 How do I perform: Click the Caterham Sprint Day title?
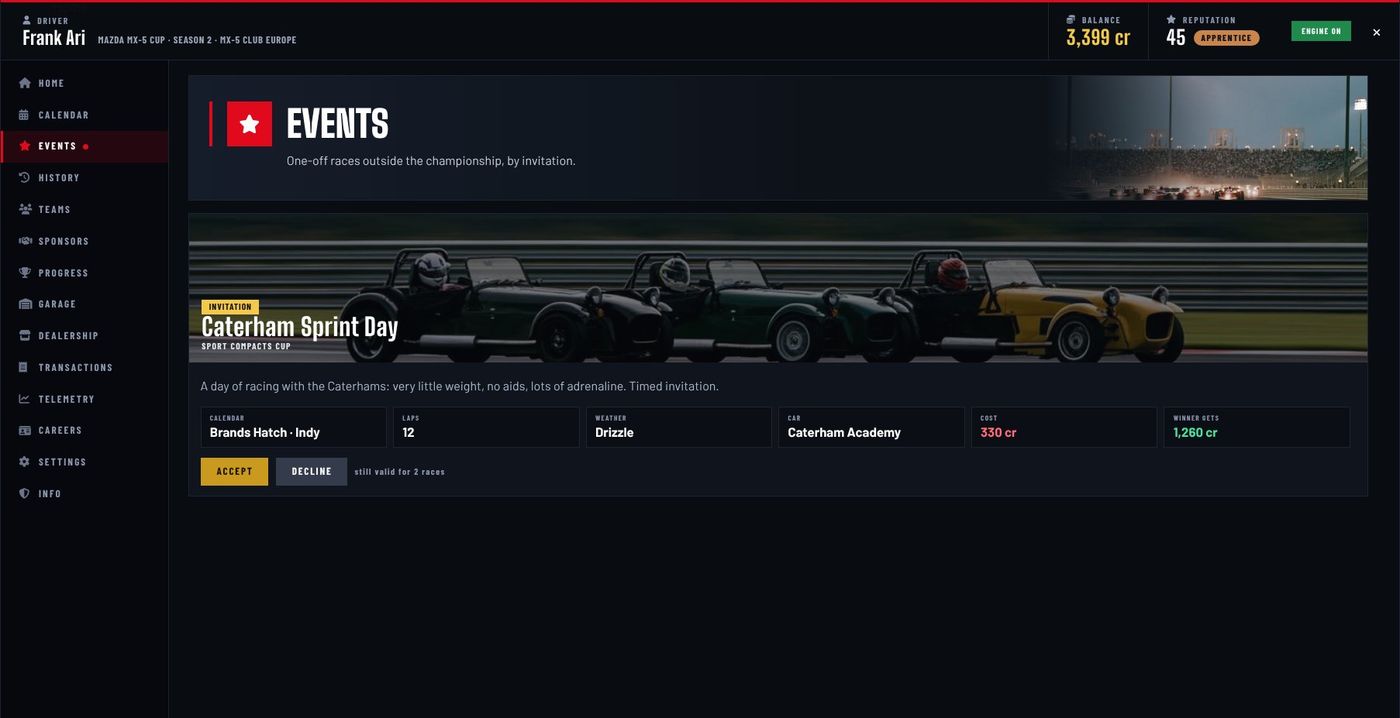click(300, 327)
